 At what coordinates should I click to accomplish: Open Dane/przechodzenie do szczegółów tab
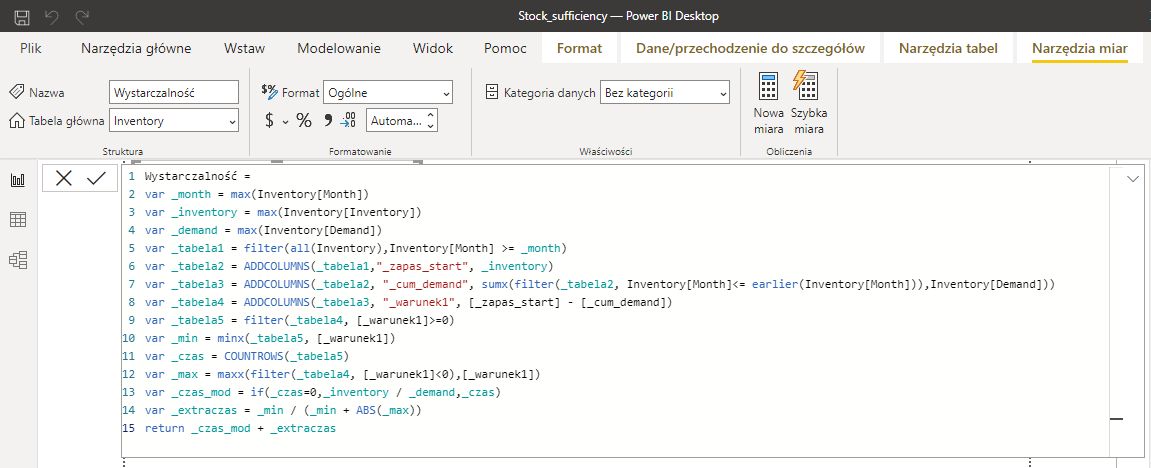pyautogui.click(x=750, y=48)
